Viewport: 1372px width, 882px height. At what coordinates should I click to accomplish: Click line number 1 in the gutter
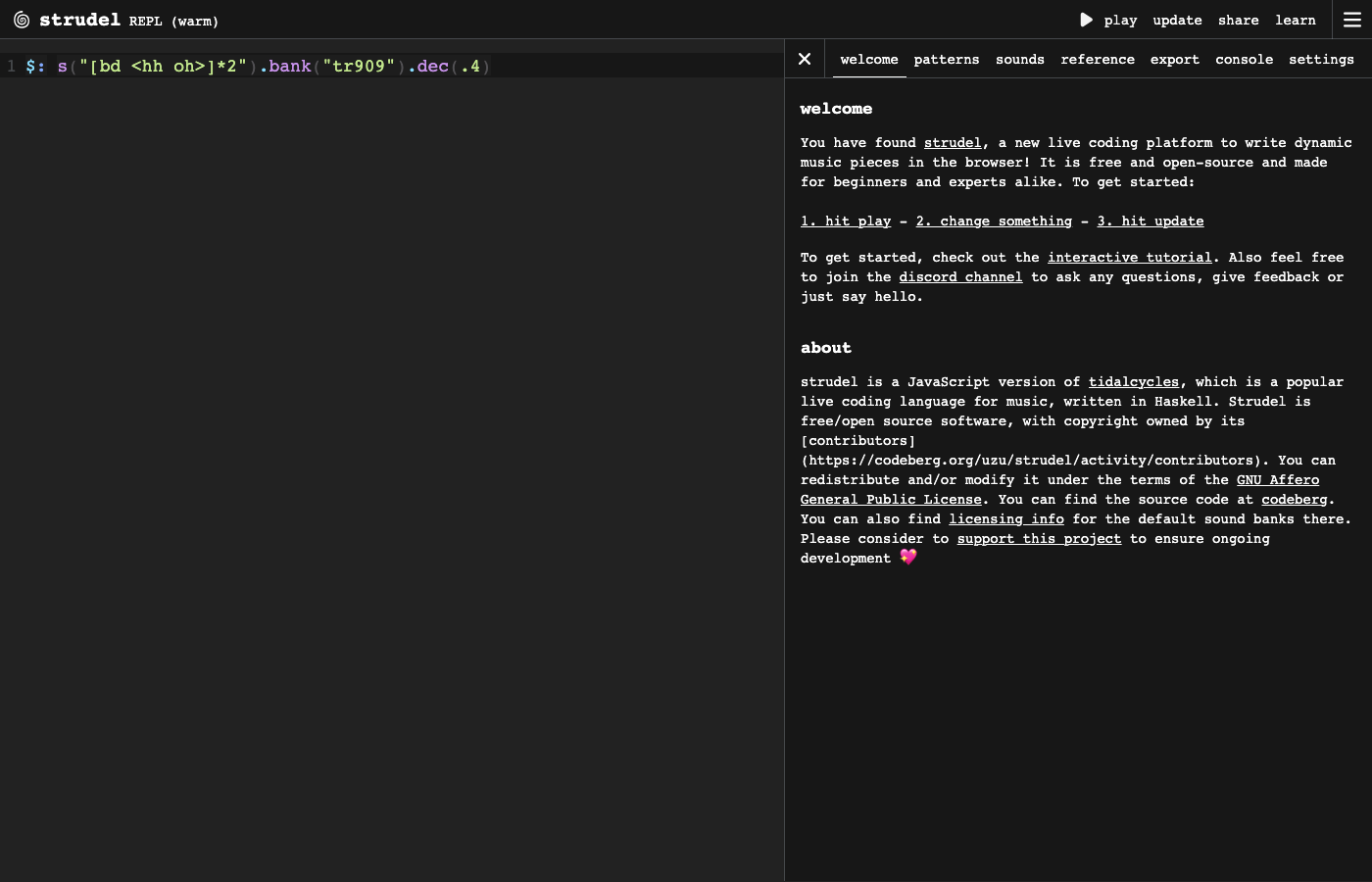click(11, 66)
